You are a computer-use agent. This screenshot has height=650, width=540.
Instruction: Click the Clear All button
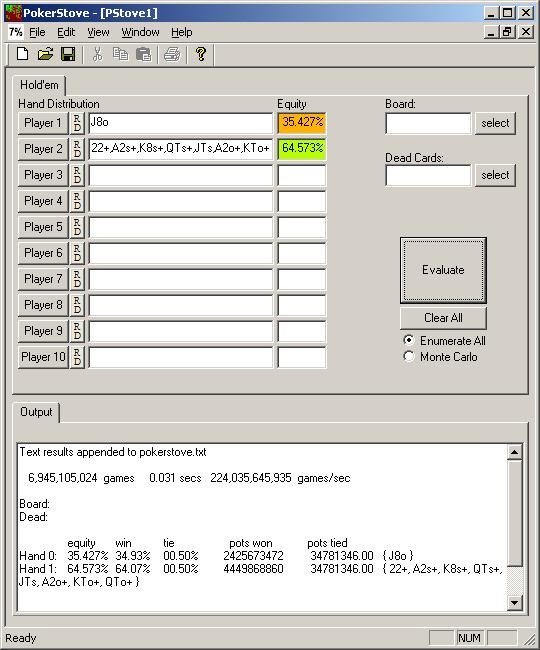coord(443,318)
